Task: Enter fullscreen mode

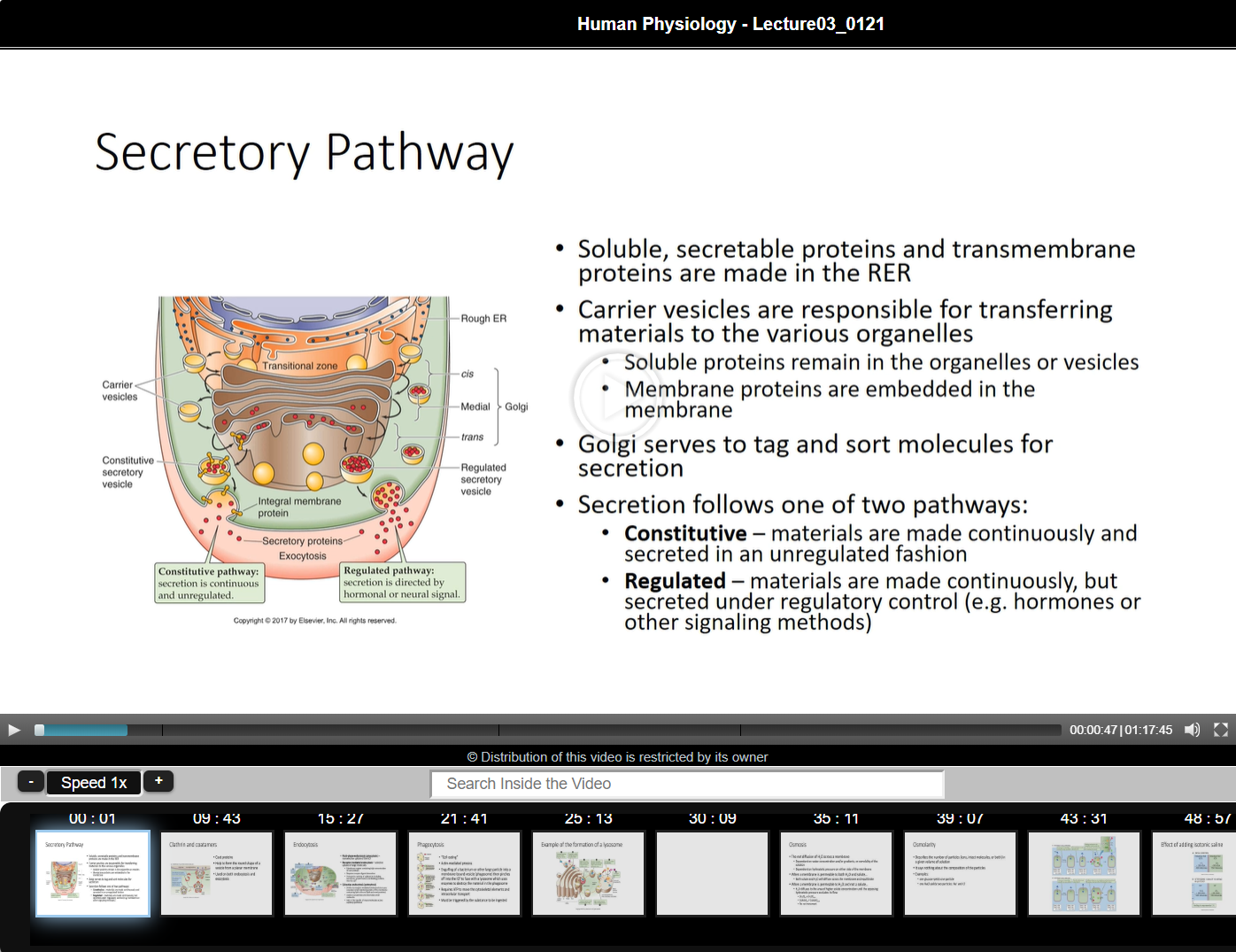Action: (1221, 730)
